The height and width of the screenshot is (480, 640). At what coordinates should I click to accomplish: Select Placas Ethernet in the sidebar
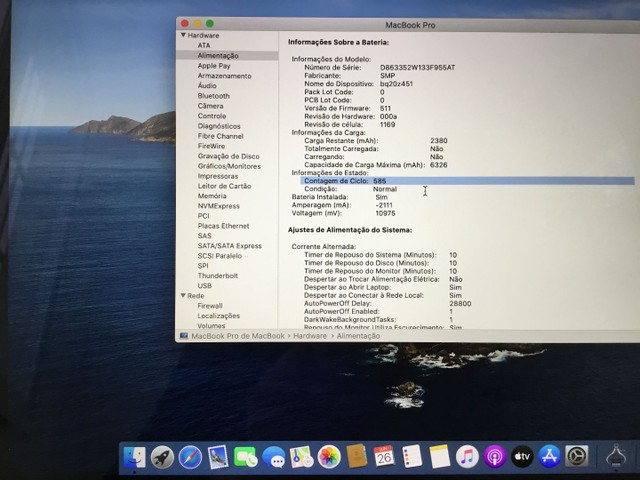pyautogui.click(x=223, y=226)
